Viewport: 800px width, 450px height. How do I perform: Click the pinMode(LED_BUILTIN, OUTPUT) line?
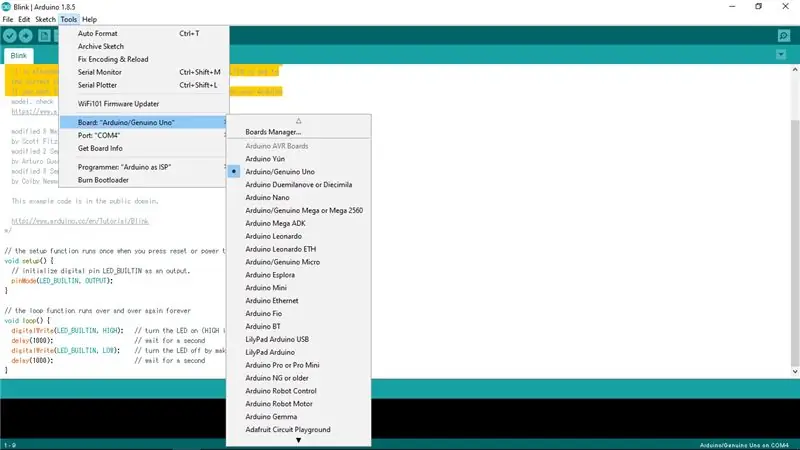pyautogui.click(x=62, y=281)
